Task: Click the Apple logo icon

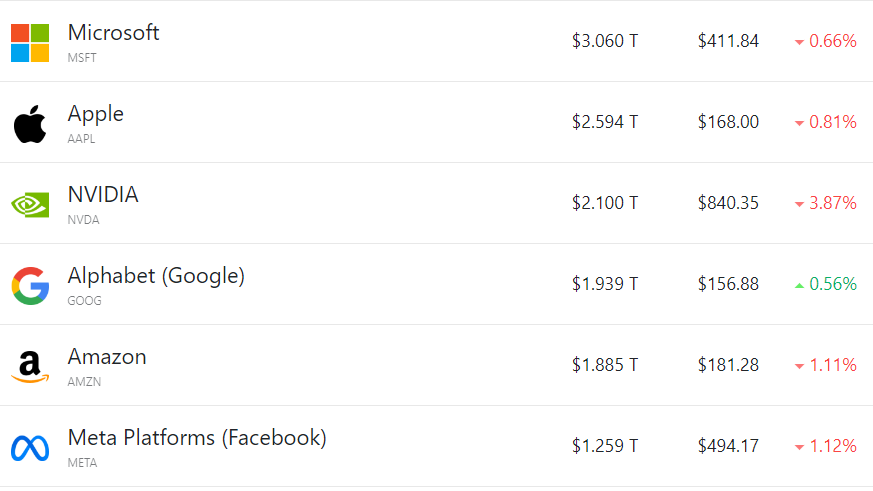Action: (x=30, y=124)
